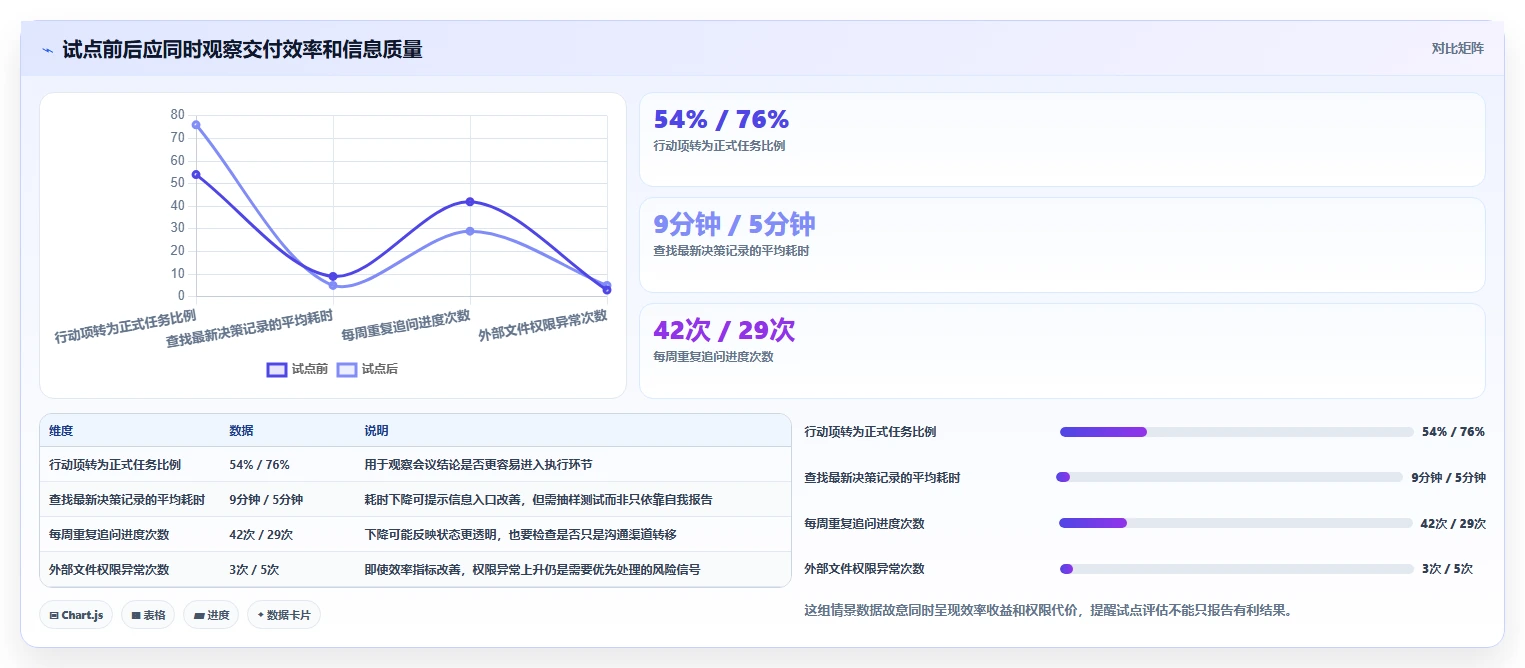This screenshot has width=1525, height=668.
Task: Select the 表格 tag chip
Action: pyautogui.click(x=148, y=615)
